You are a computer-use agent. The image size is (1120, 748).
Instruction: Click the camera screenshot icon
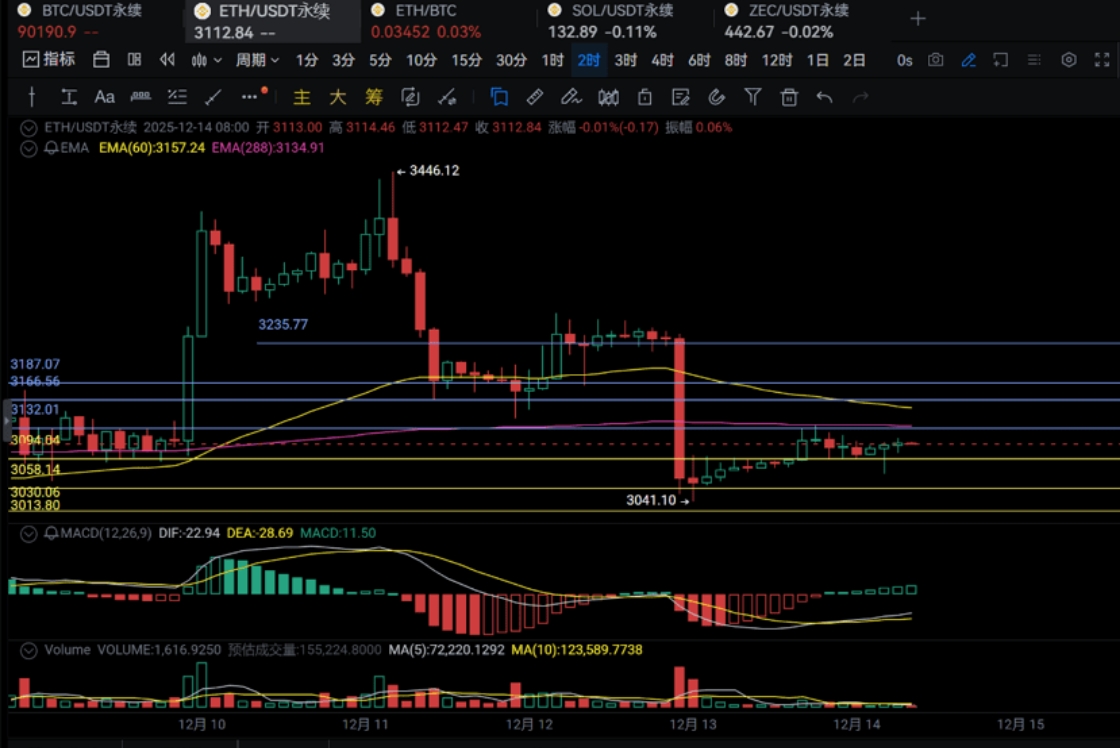[x=935, y=60]
